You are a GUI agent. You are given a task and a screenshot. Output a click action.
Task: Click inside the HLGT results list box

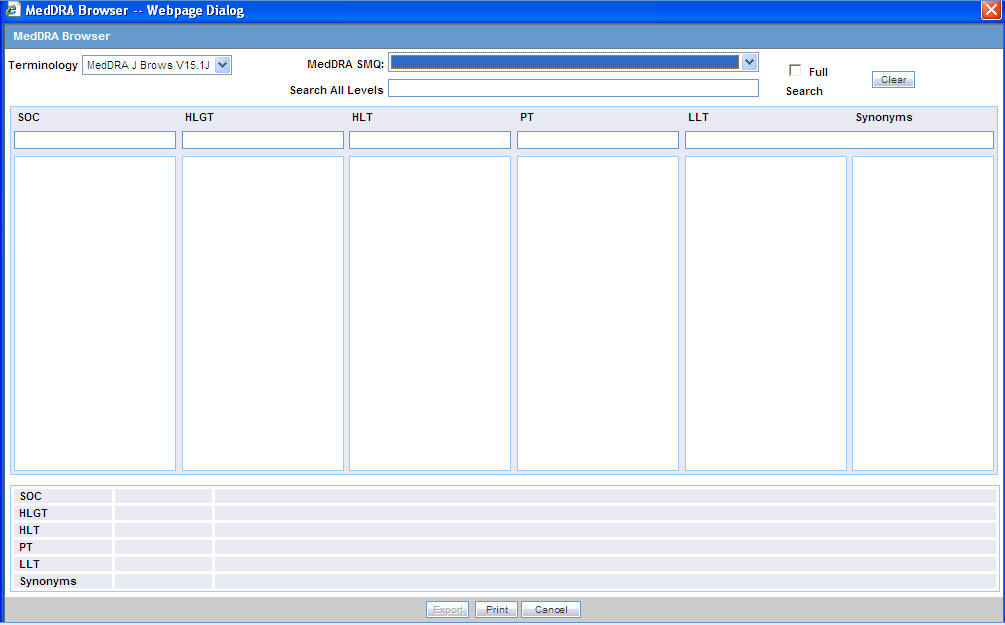click(263, 313)
